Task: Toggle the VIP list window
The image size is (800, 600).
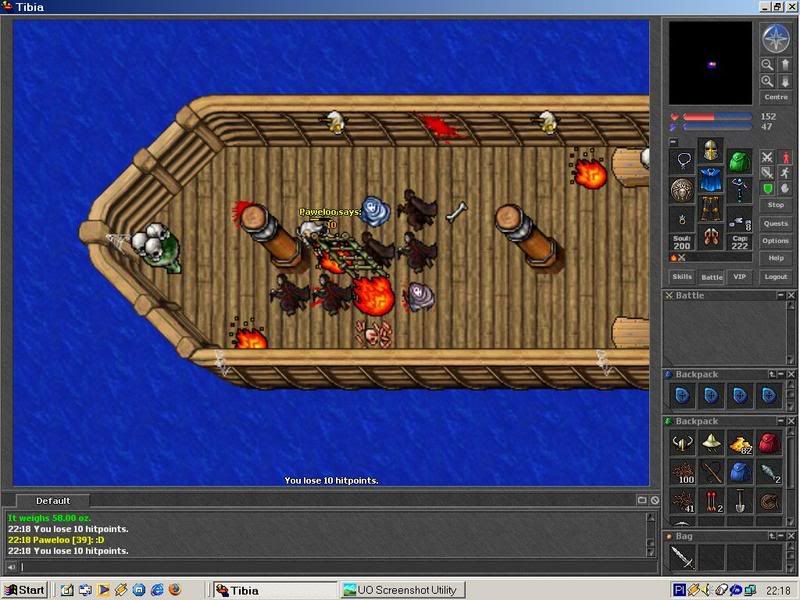Action: tap(739, 277)
